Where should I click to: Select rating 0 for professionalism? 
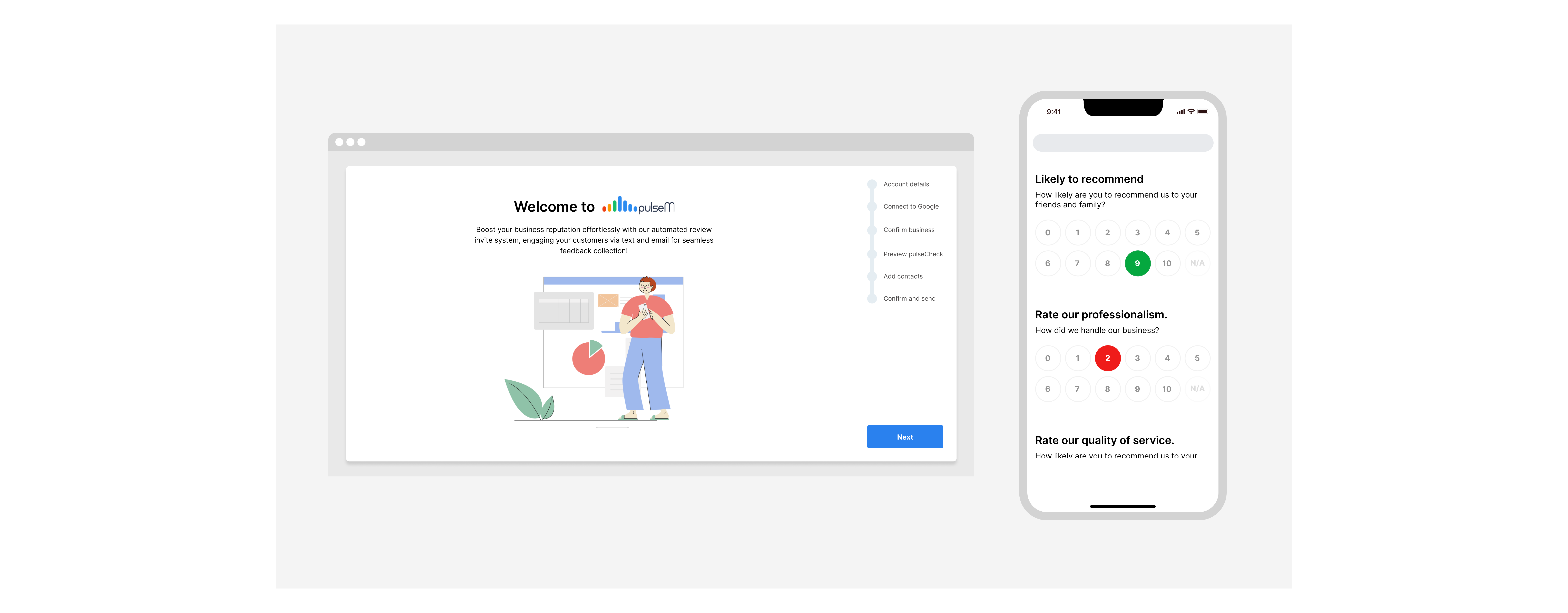(x=1047, y=357)
